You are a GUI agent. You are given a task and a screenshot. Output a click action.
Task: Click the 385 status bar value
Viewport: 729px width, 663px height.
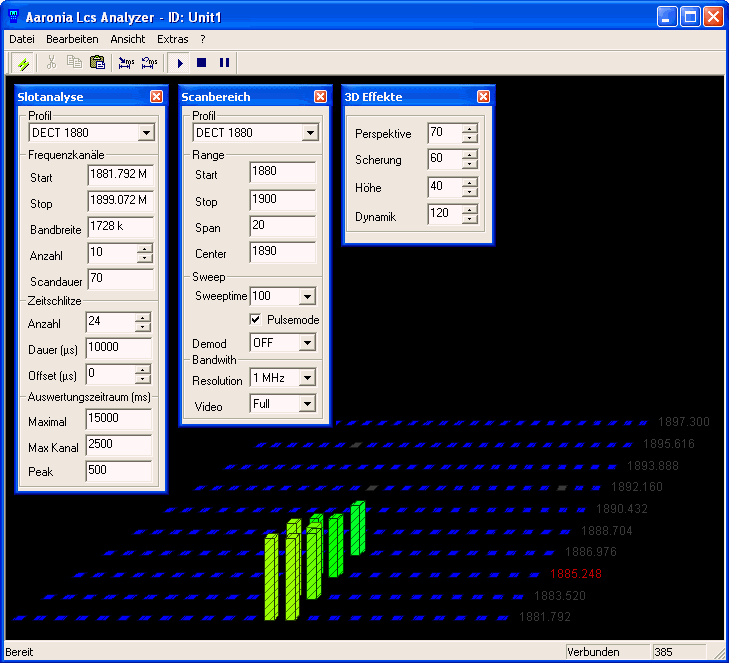point(679,652)
